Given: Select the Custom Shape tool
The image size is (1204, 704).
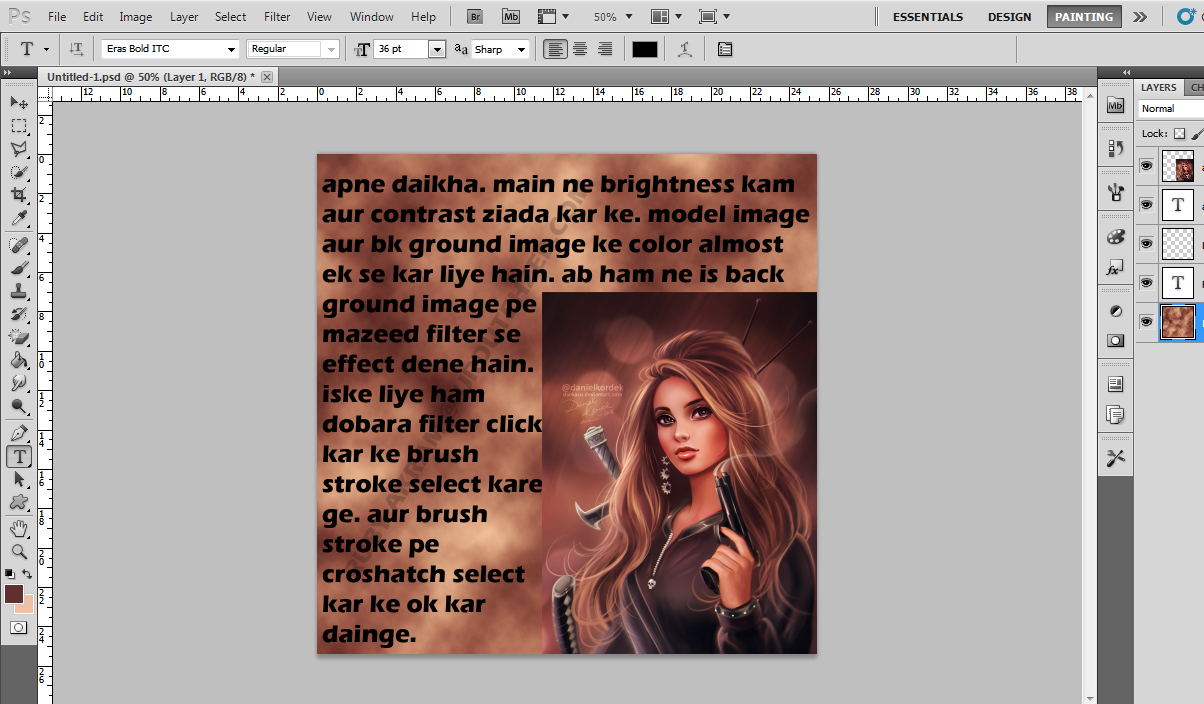Looking at the screenshot, I should click(x=19, y=502).
